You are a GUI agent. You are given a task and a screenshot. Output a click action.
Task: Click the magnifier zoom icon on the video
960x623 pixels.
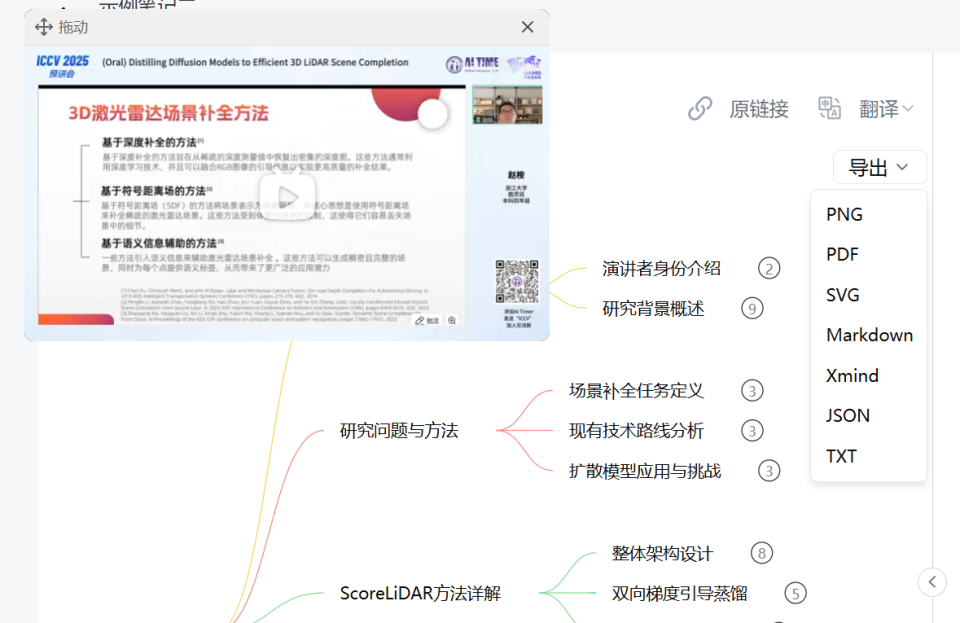(452, 321)
